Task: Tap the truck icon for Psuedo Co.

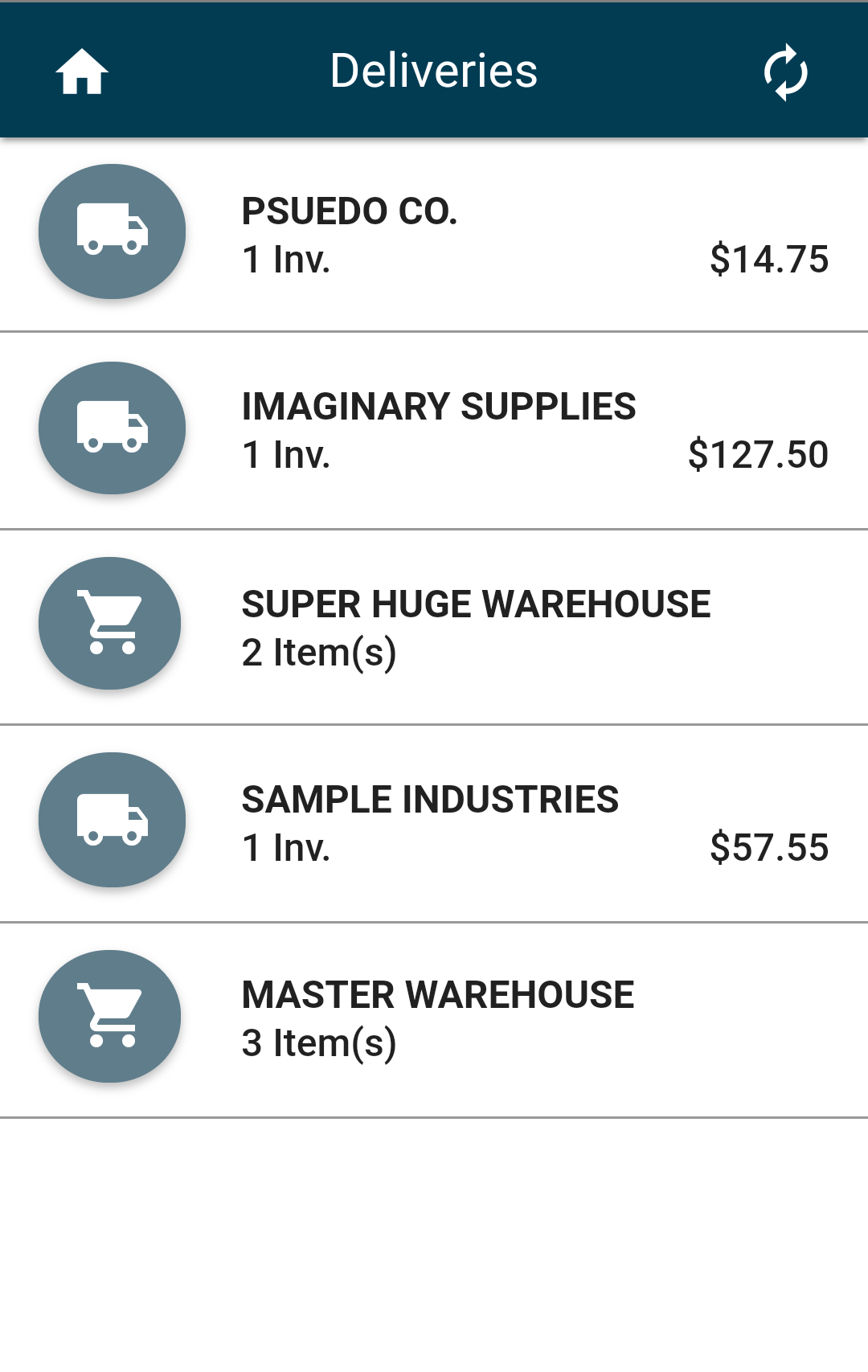Action: (x=112, y=231)
